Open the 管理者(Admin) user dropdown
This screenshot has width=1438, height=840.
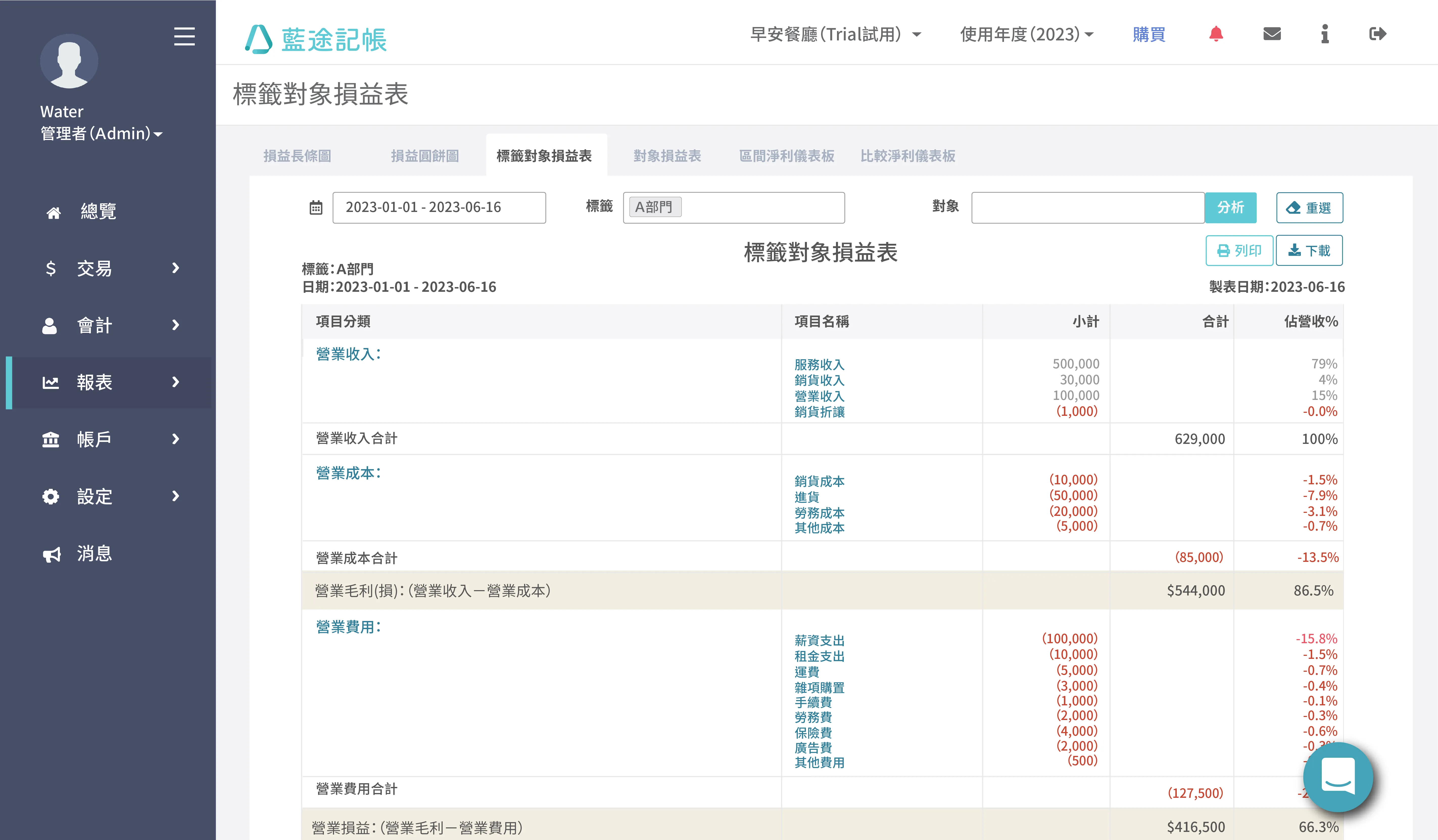102,134
